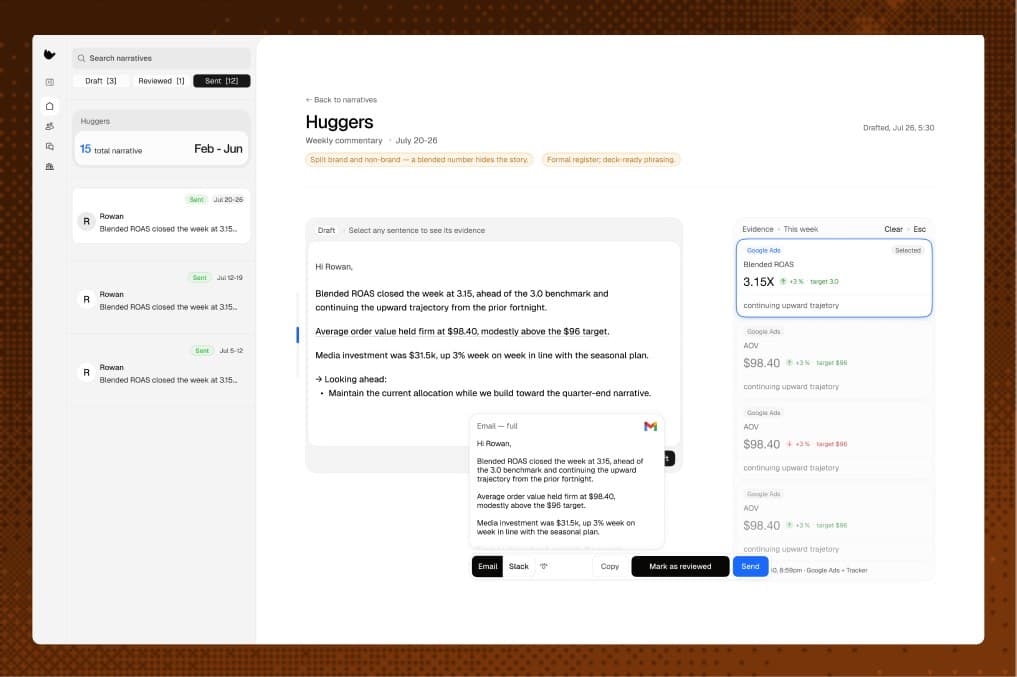Select the second evidence card, AOV $98.40
This screenshot has height=677, width=1017.
point(834,359)
